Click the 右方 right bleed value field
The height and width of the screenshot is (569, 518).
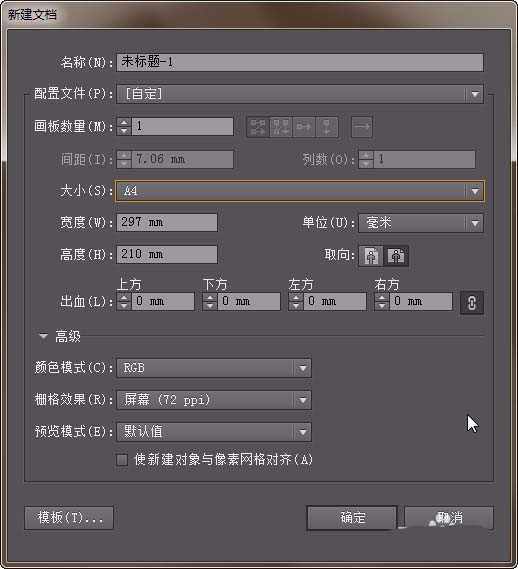click(x=421, y=302)
